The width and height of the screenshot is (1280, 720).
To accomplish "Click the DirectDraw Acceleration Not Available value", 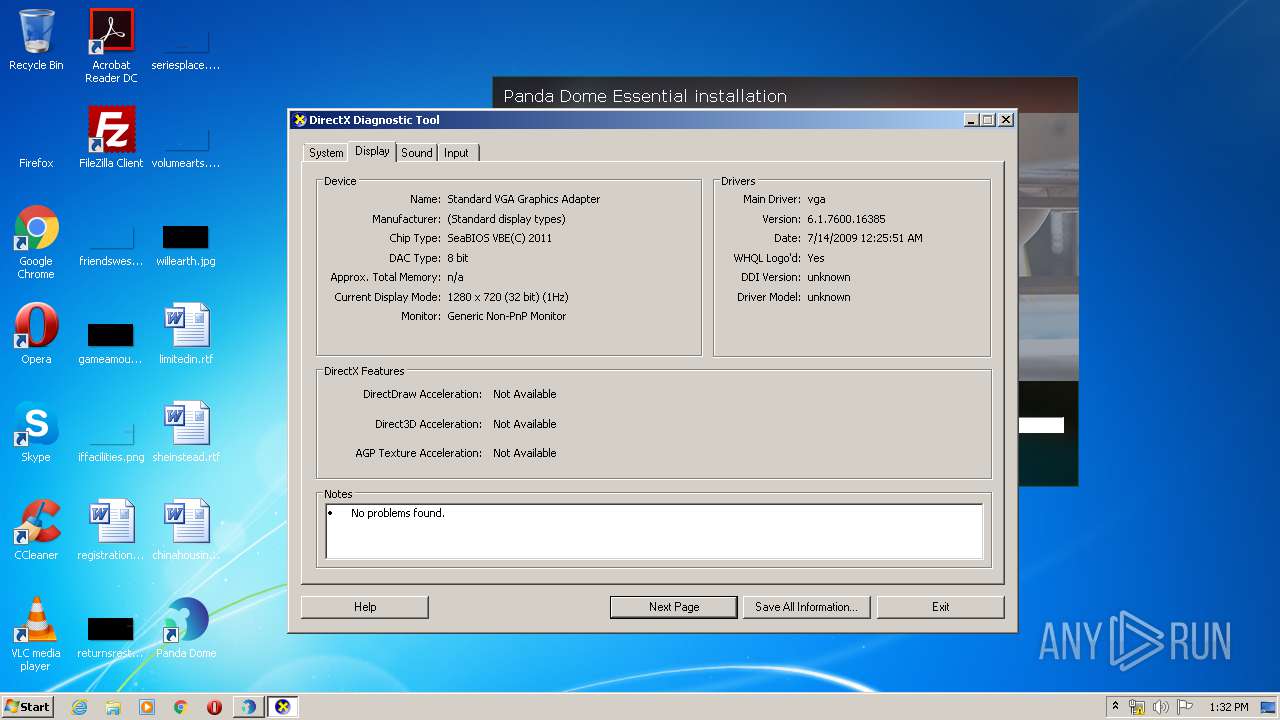I will pyautogui.click(x=524, y=394).
